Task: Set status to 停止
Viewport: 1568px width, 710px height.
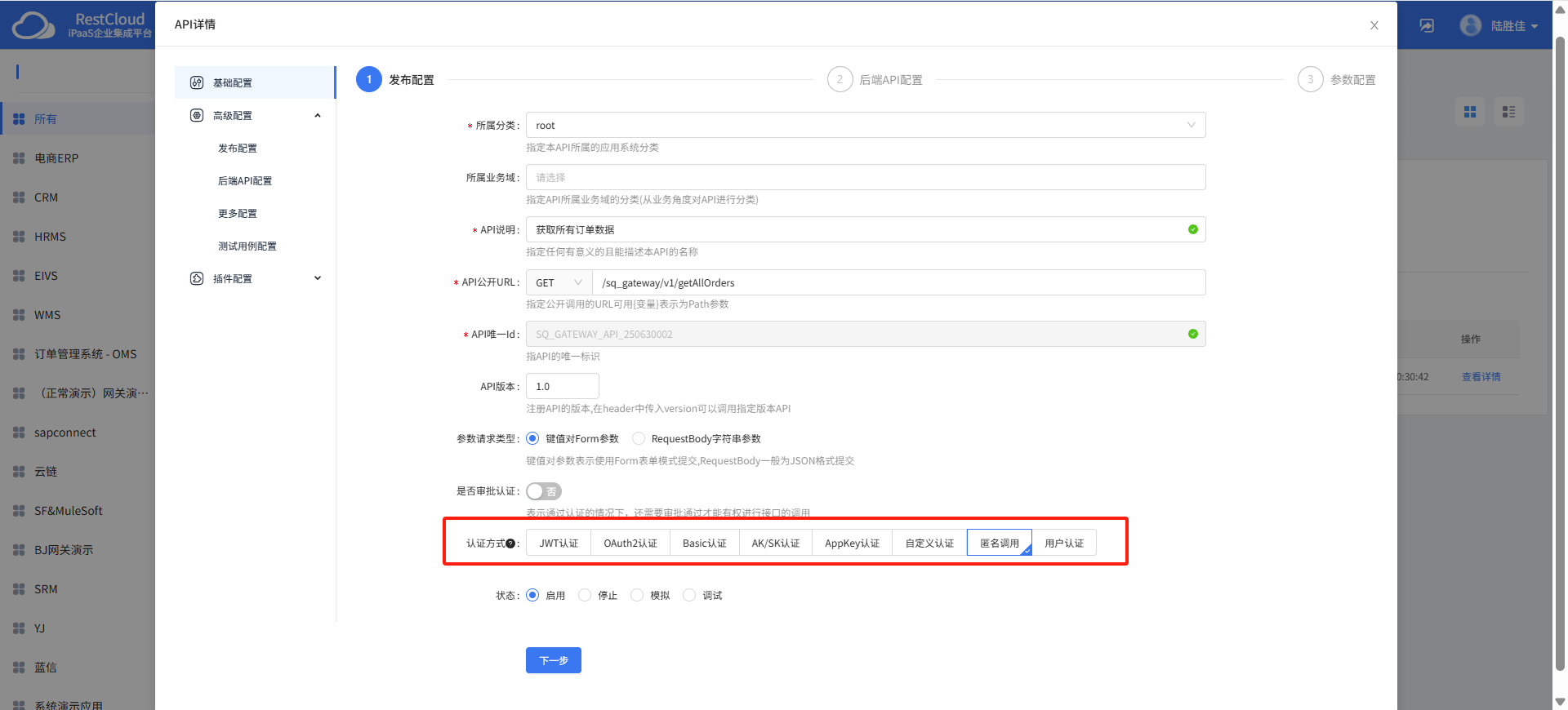Action: [585, 595]
